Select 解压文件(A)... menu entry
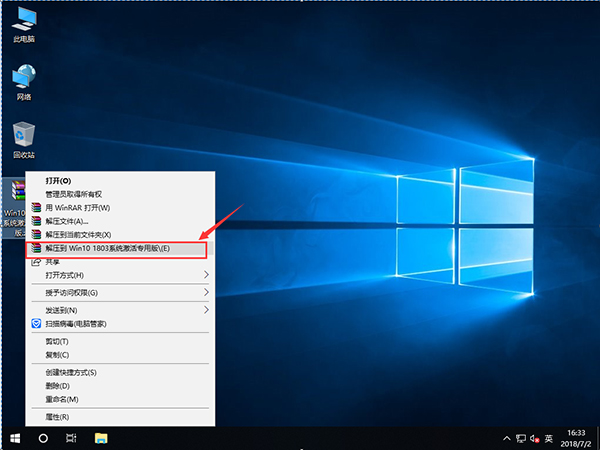Viewport: 600px width, 450px height. pyautogui.click(x=120, y=221)
